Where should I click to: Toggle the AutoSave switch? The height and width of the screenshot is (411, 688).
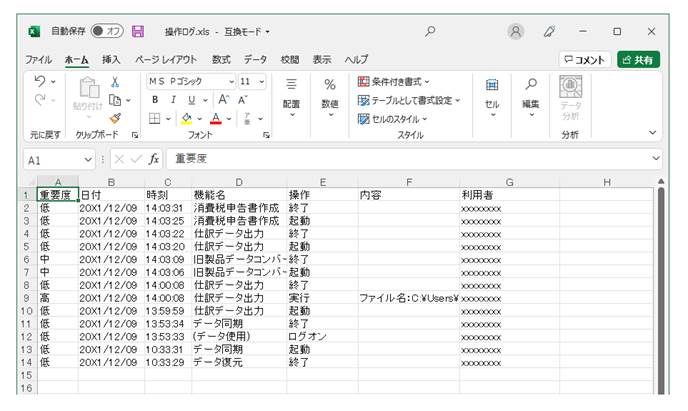[x=107, y=31]
